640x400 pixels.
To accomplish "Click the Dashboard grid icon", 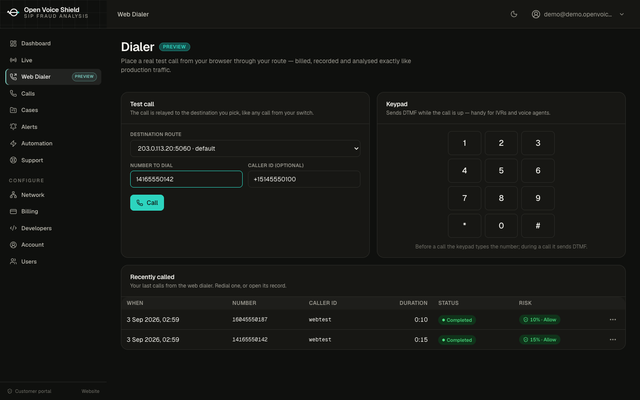I will pyautogui.click(x=13, y=43).
